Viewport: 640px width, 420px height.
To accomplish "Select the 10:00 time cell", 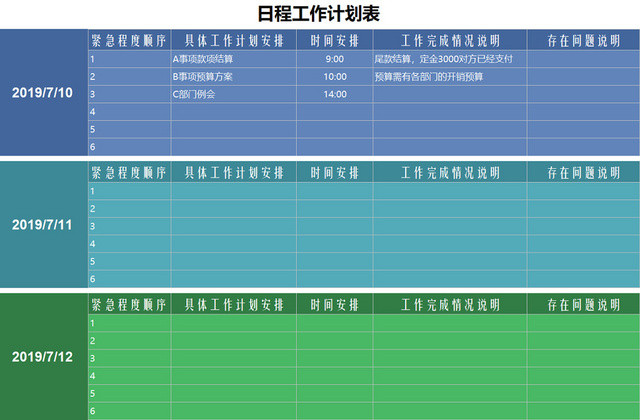I will point(335,77).
